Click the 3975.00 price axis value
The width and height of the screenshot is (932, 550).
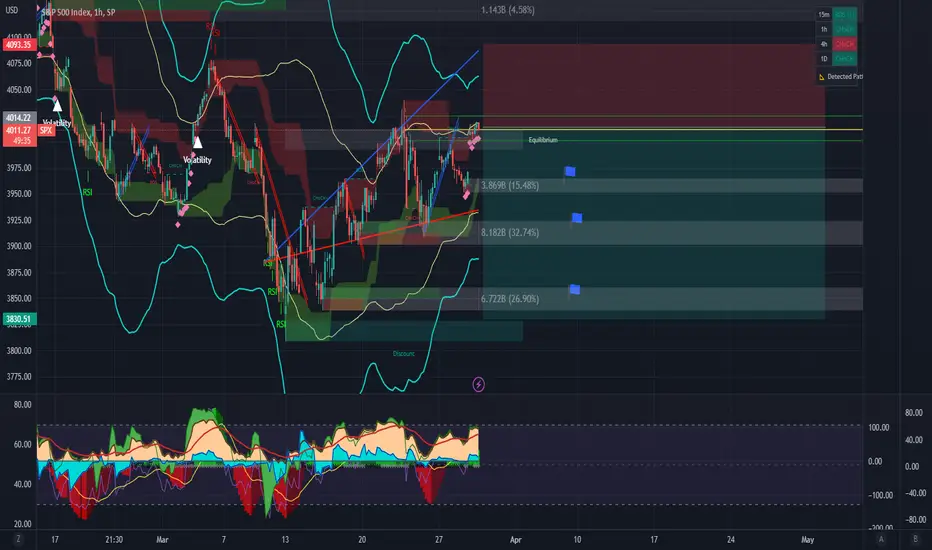click(19, 168)
